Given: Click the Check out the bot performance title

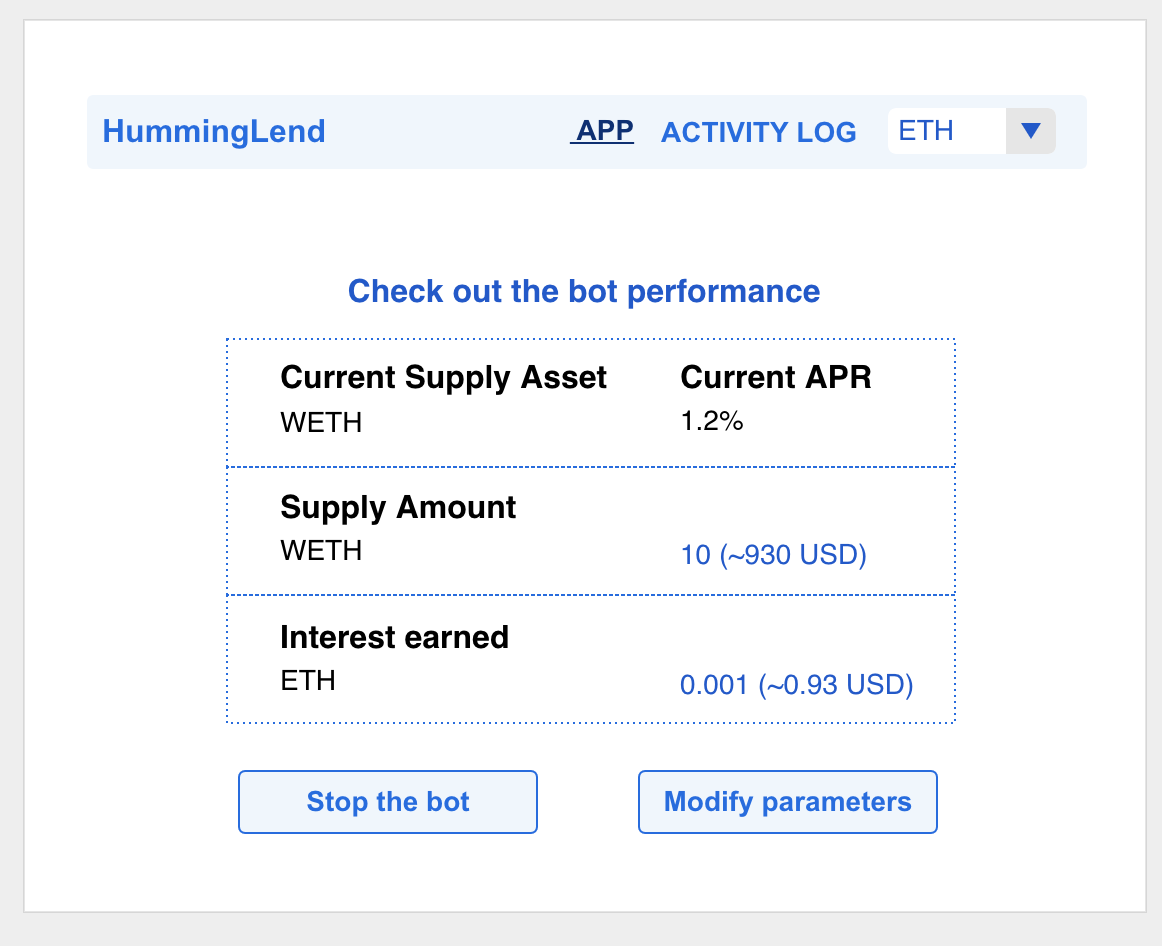Looking at the screenshot, I should coord(584,292).
